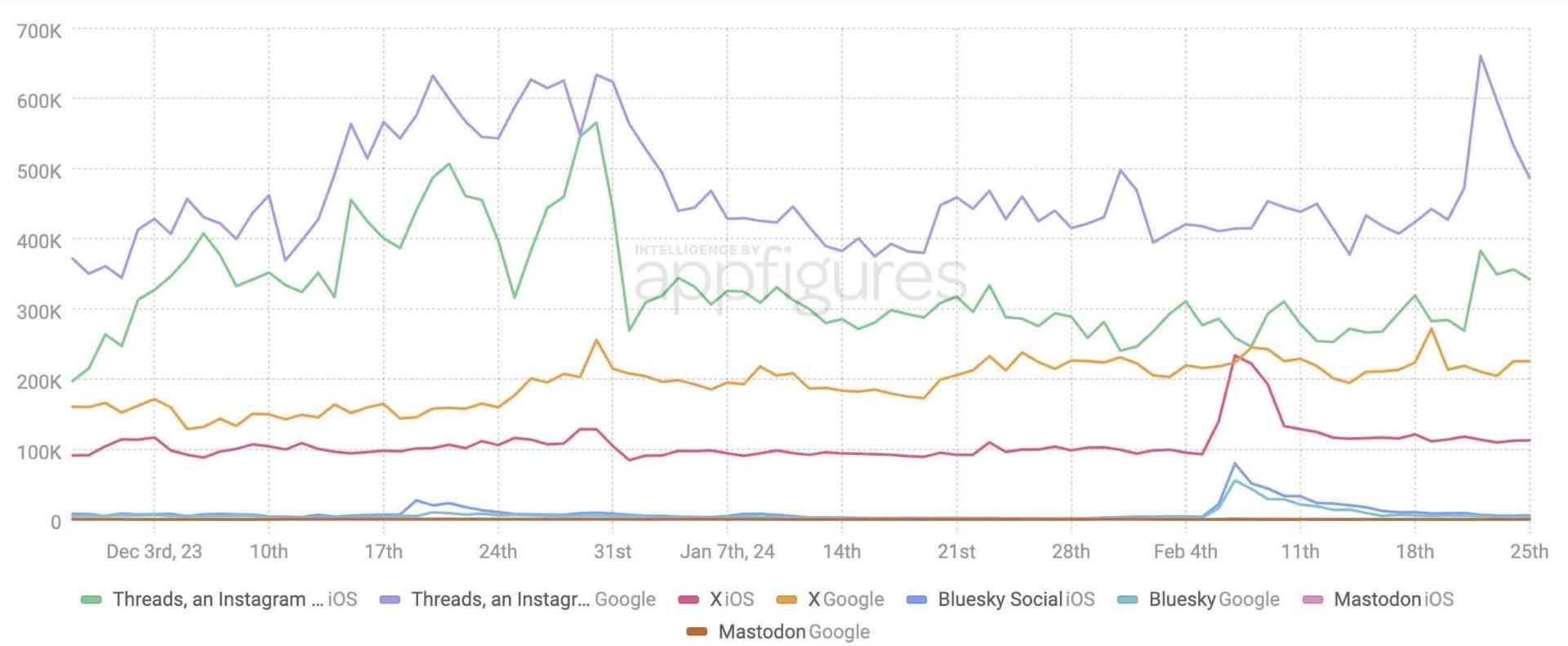Select the Dec 3rd, 23 axis label
Image resolution: width=1568 pixels, height=646 pixels.
154,552
